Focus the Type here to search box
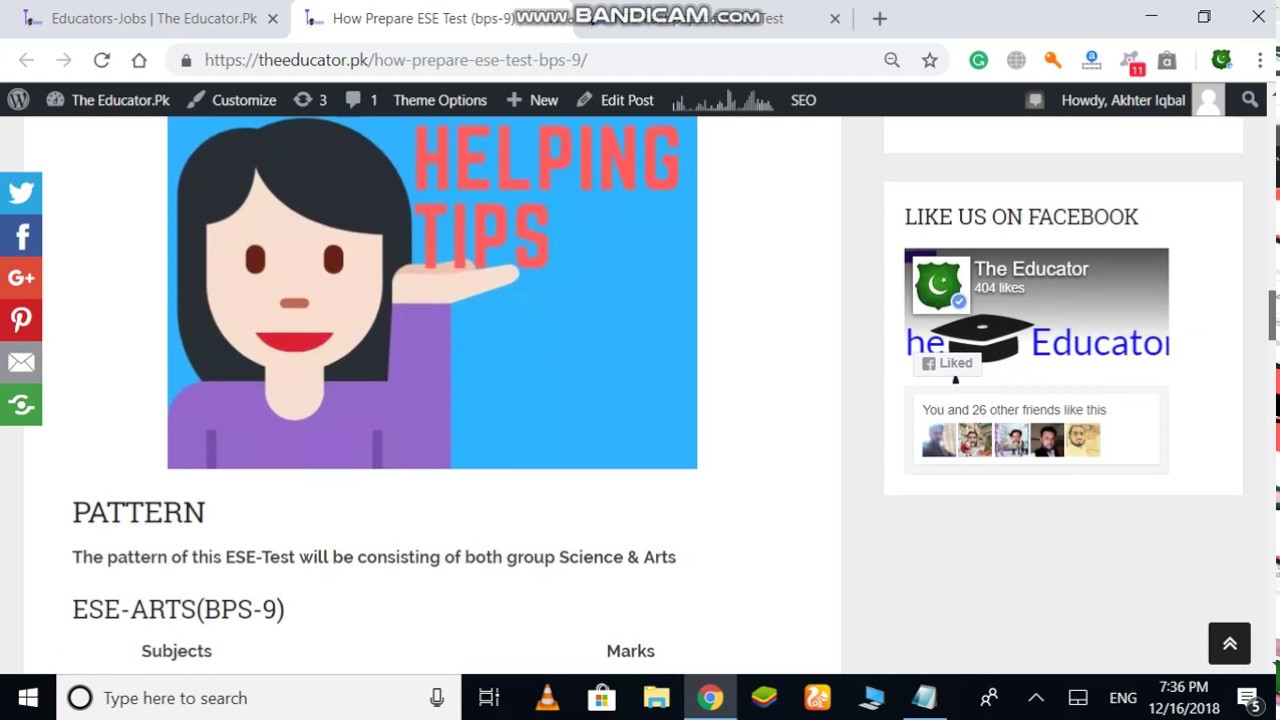Viewport: 1280px width, 720px height. click(258, 698)
